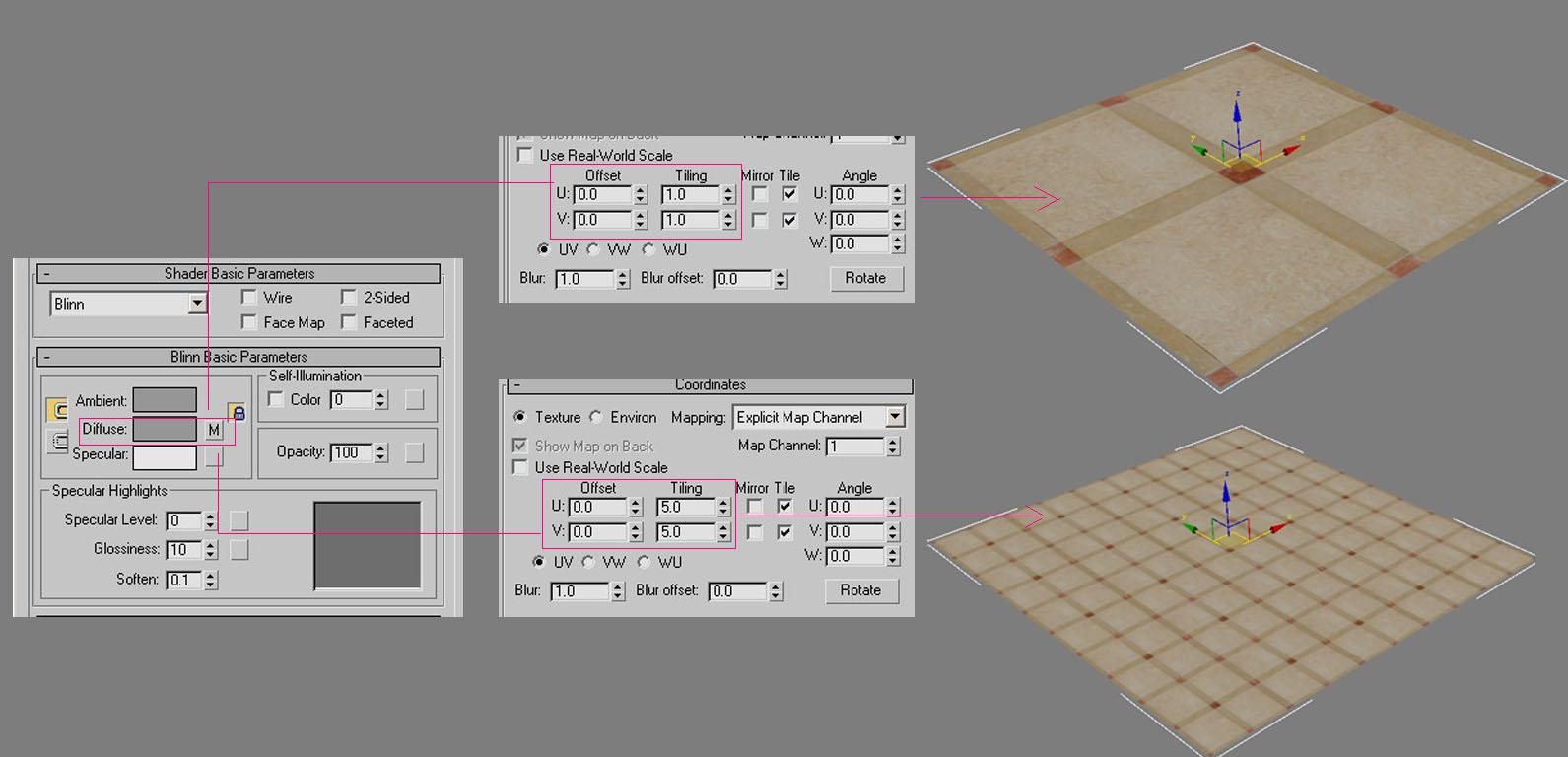This screenshot has height=757, width=1568.
Task: Select UV radio in Tiling 1.0 panel
Action: (543, 249)
